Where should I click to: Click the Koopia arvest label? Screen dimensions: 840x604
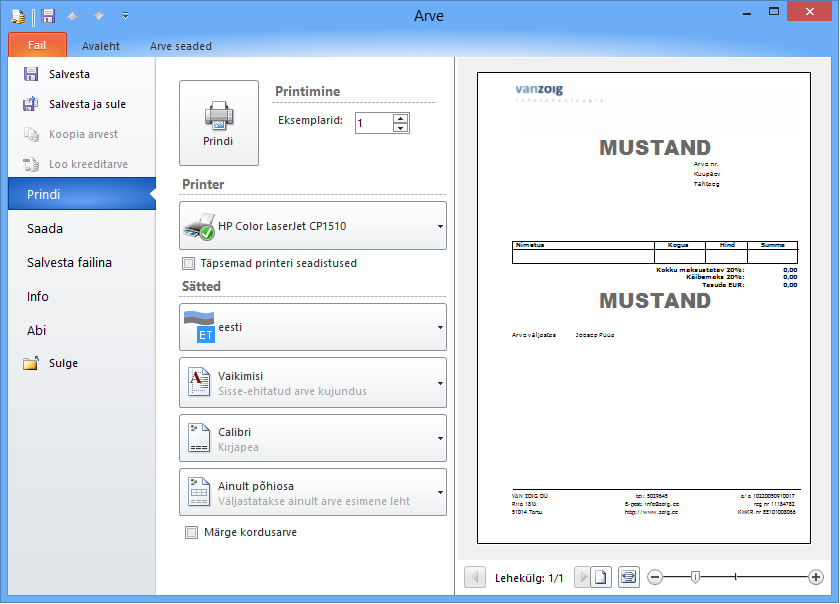click(83, 134)
